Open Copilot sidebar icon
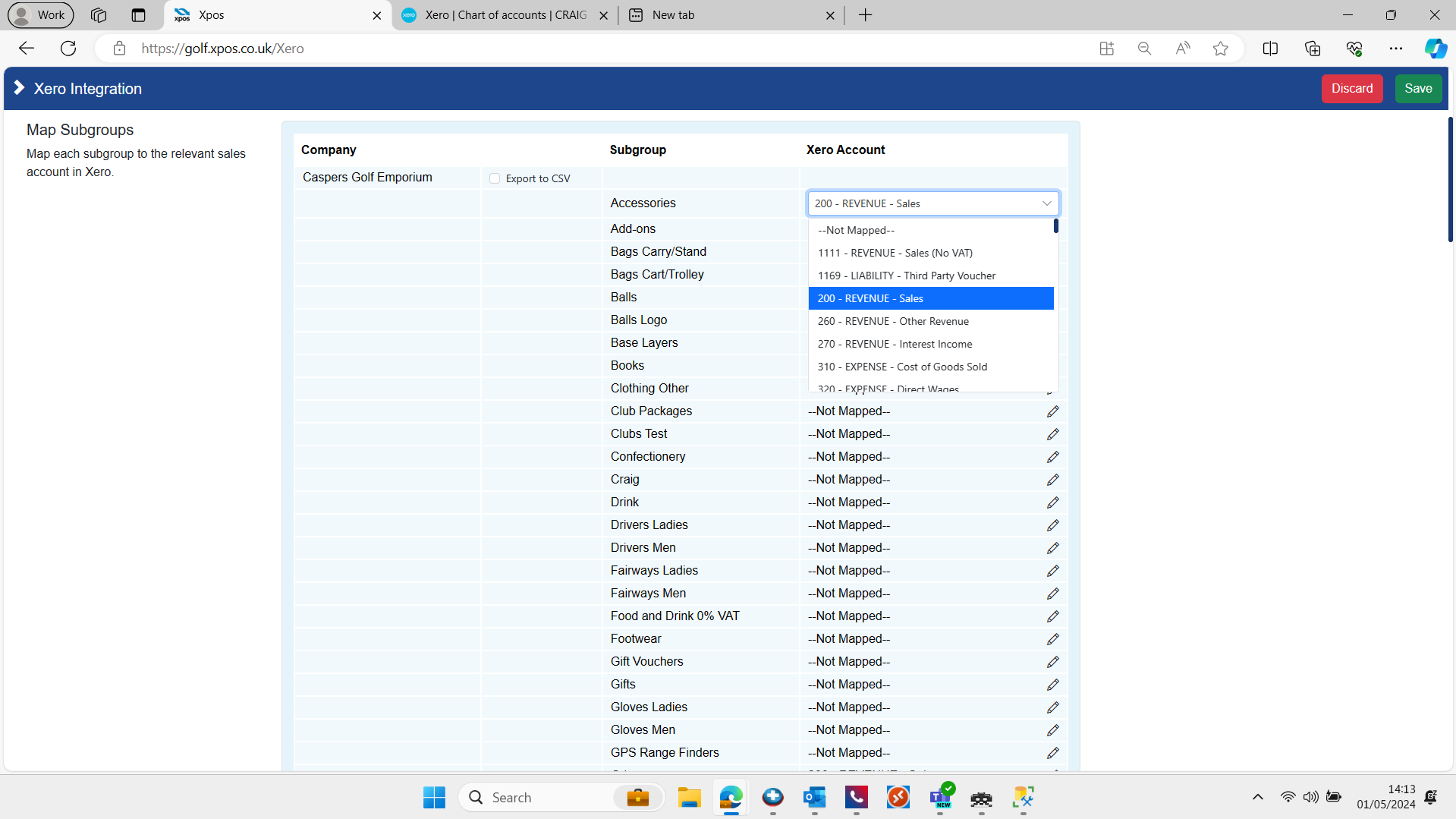The height and width of the screenshot is (819, 1456). pos(1436,49)
